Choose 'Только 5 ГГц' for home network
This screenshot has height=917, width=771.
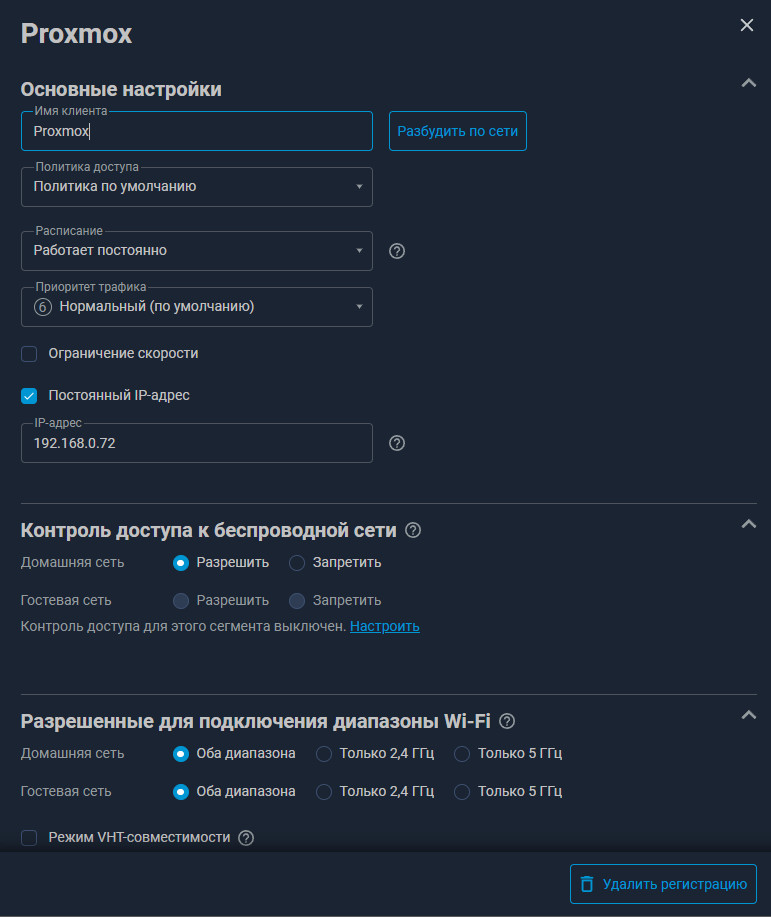click(x=462, y=754)
